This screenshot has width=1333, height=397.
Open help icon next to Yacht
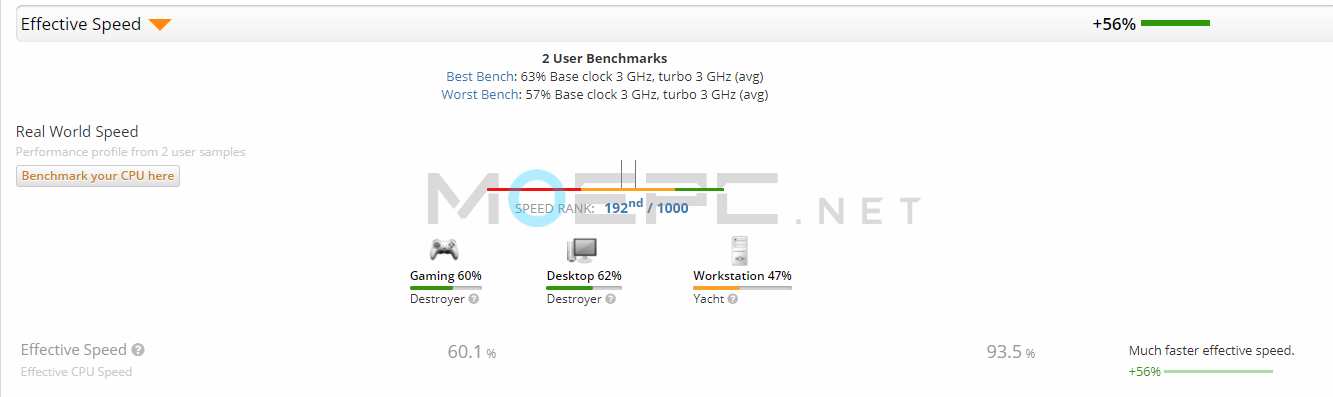733,299
